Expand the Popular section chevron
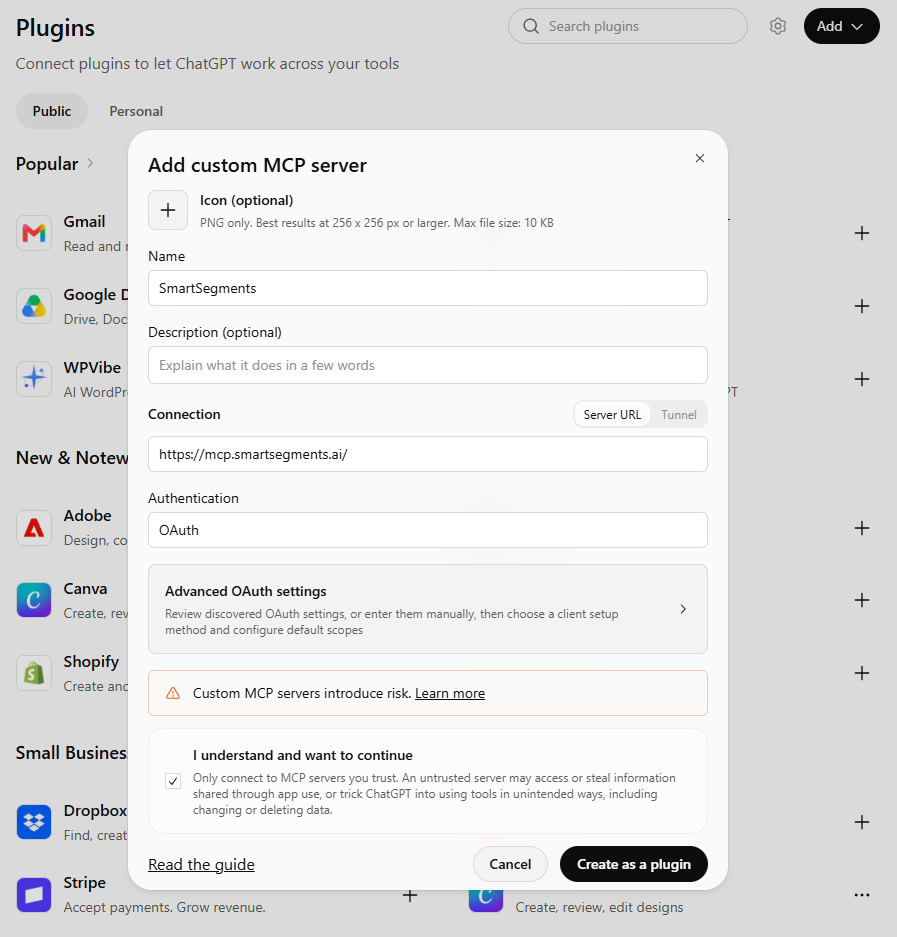 pos(91,163)
